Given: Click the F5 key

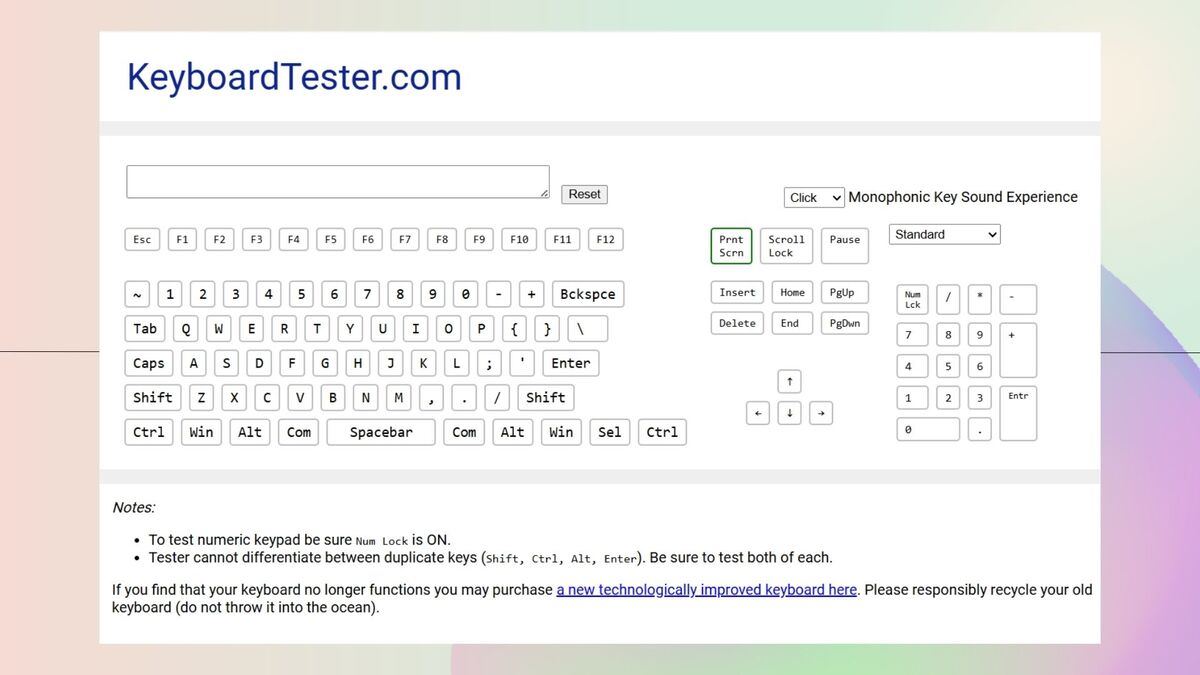Looking at the screenshot, I should [x=330, y=239].
